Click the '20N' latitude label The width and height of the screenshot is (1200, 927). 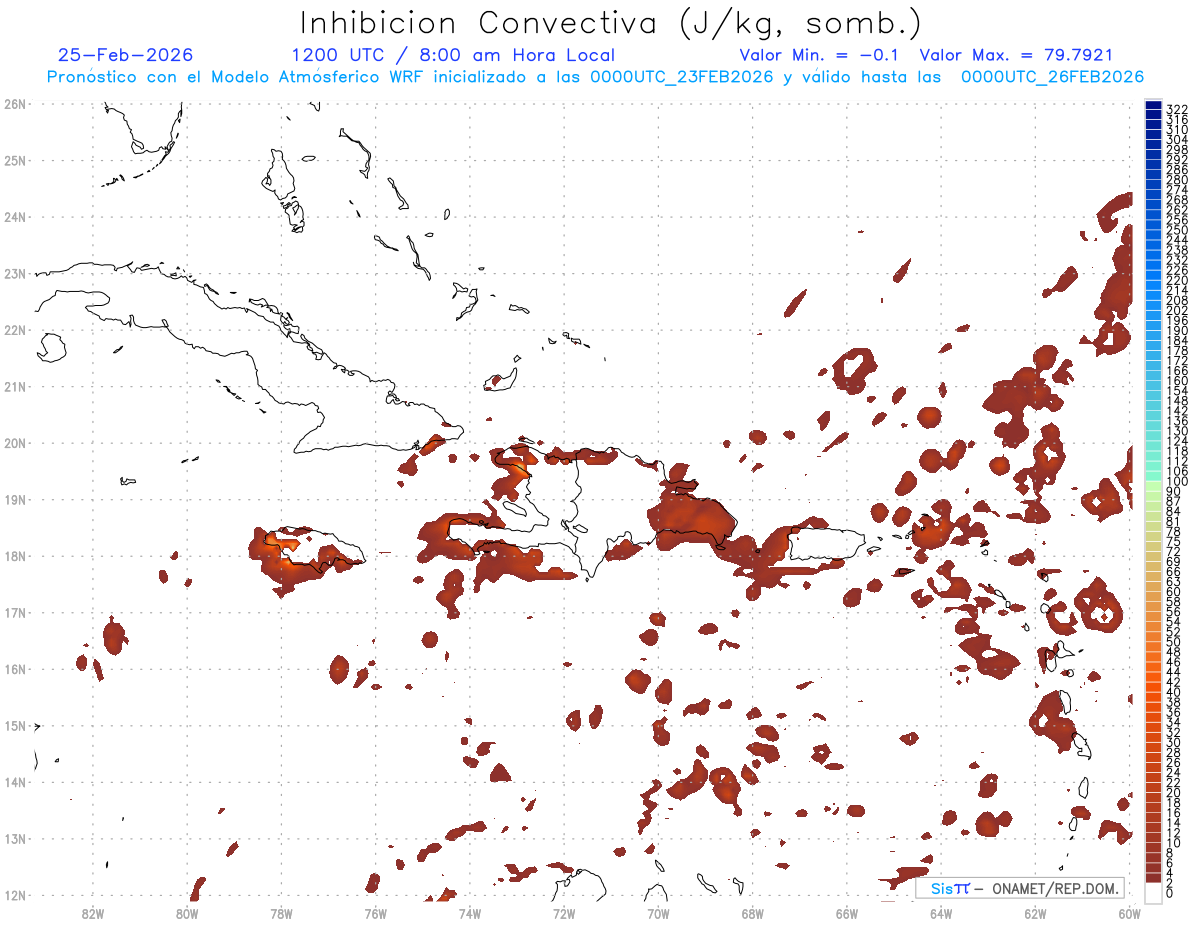(x=14, y=443)
